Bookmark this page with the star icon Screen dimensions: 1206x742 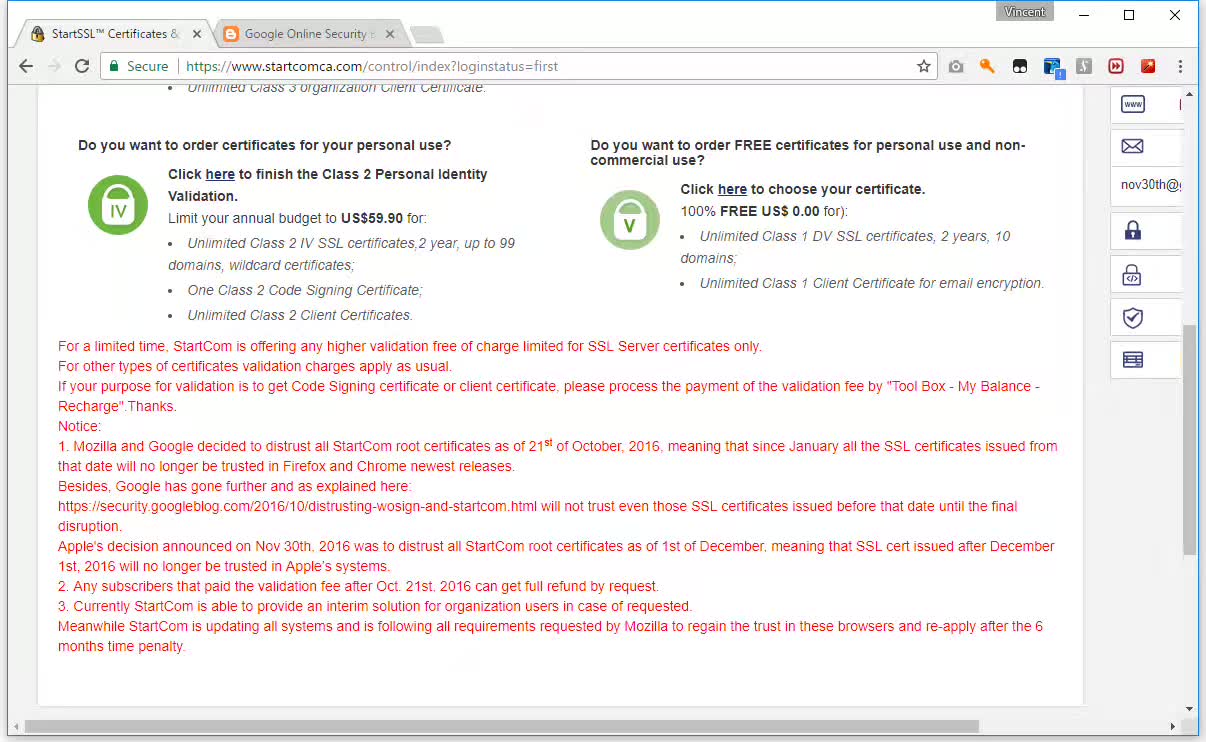point(924,66)
